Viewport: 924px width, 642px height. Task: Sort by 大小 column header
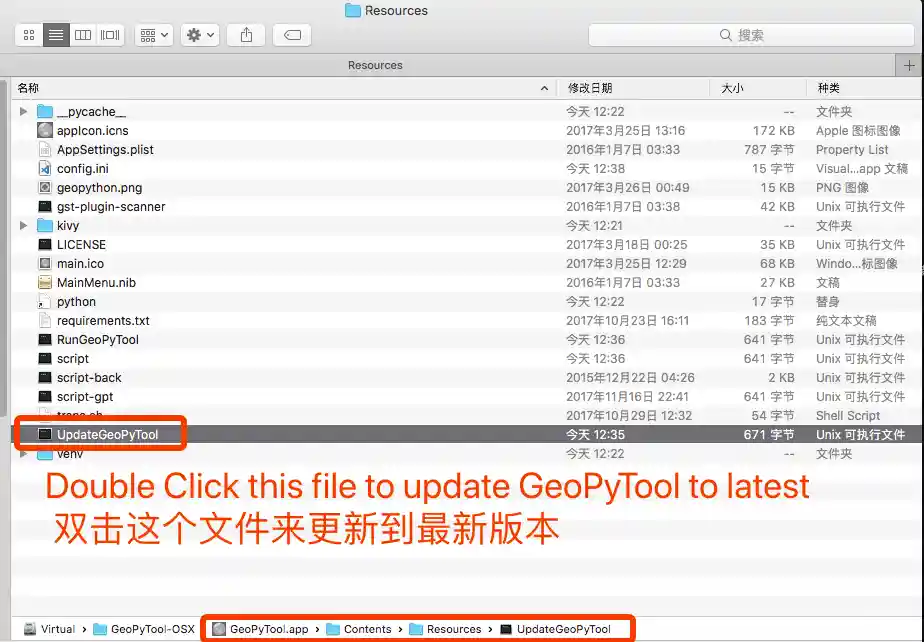click(732, 88)
